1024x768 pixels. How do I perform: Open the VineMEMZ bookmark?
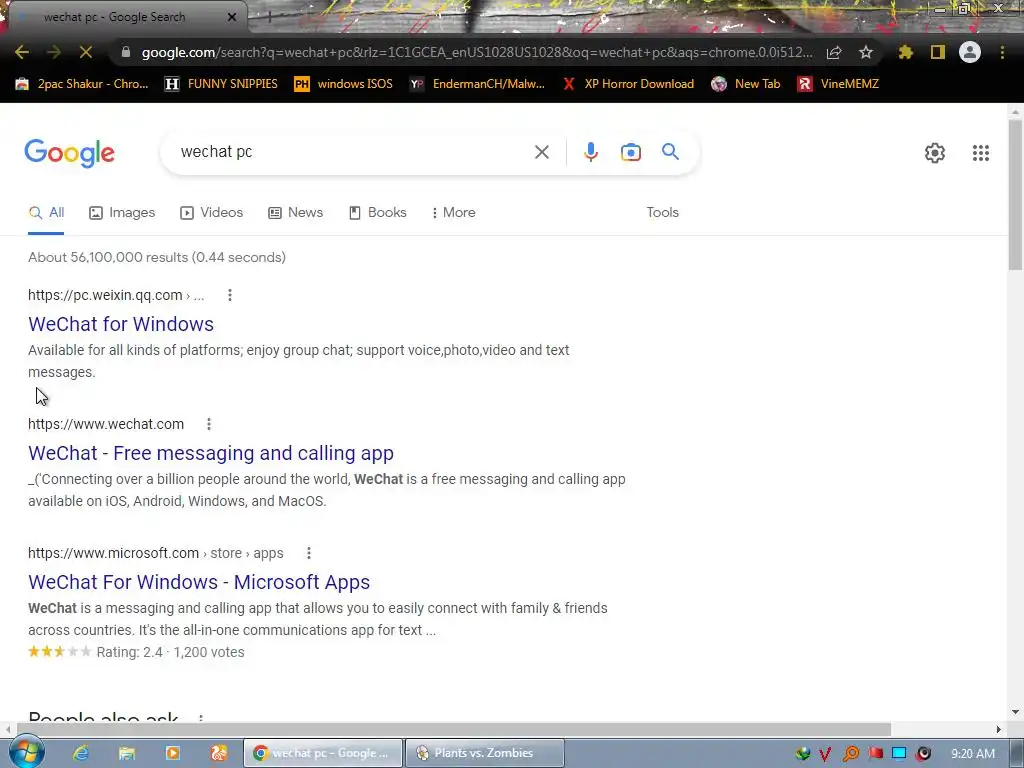tap(839, 84)
